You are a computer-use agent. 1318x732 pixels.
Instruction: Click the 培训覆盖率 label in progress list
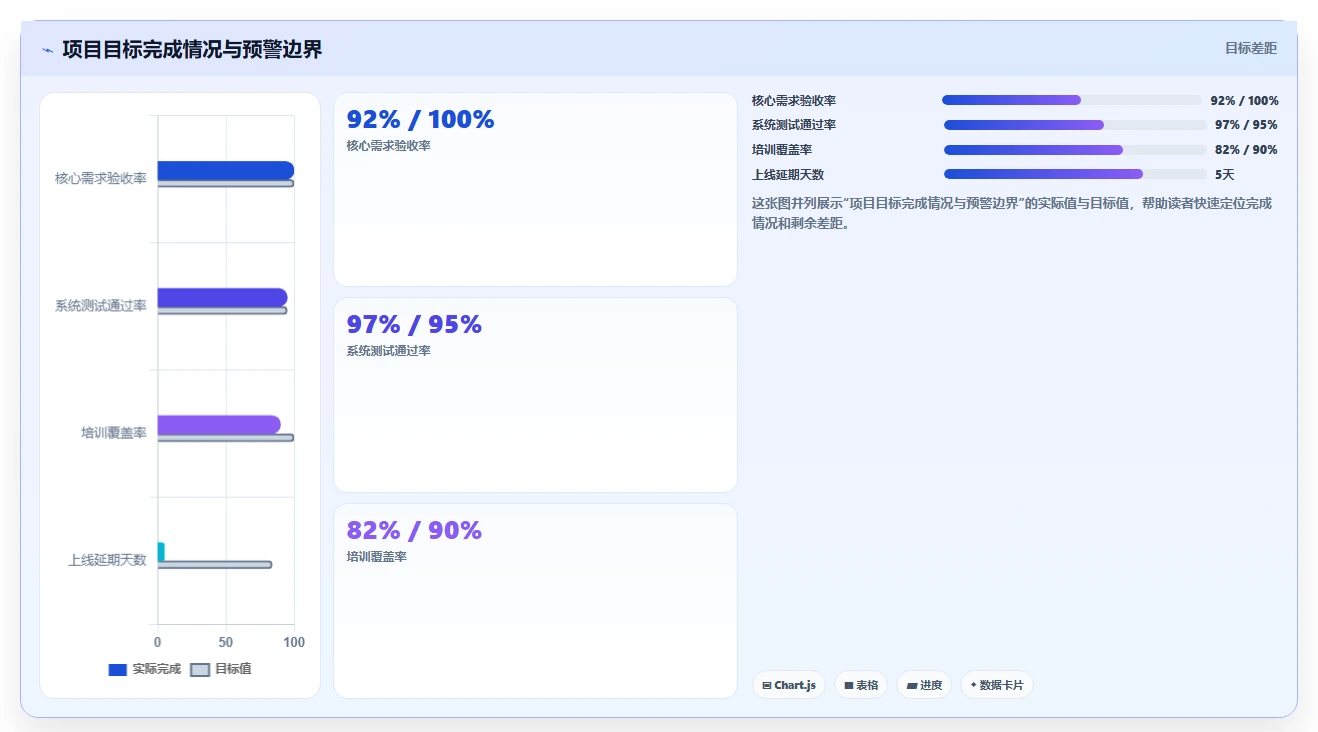(x=782, y=150)
